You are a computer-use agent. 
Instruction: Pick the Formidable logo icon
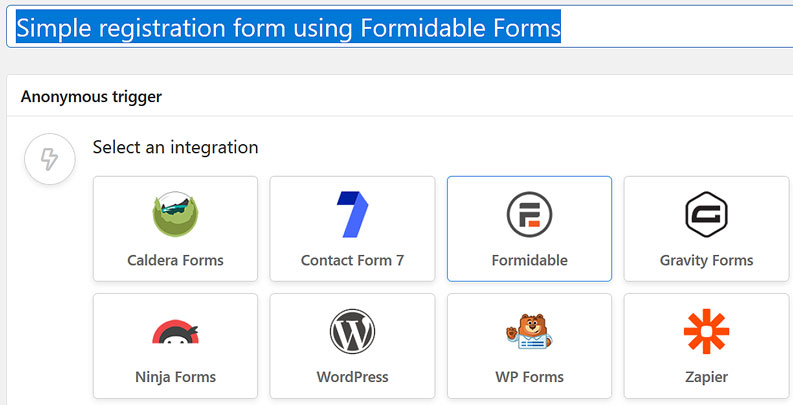[x=530, y=214]
